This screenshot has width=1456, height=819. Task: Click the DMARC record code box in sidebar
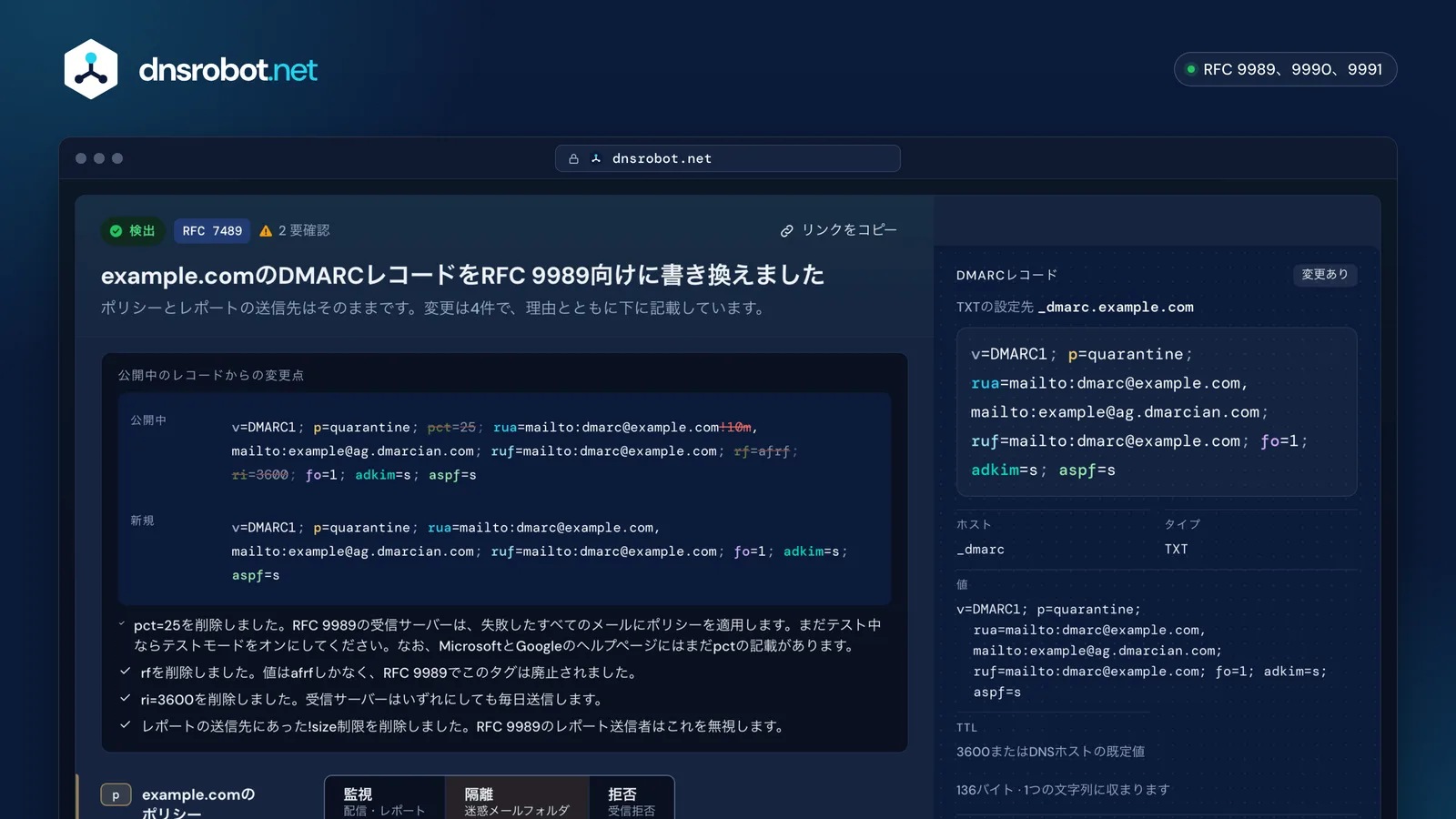pyautogui.click(x=1157, y=412)
